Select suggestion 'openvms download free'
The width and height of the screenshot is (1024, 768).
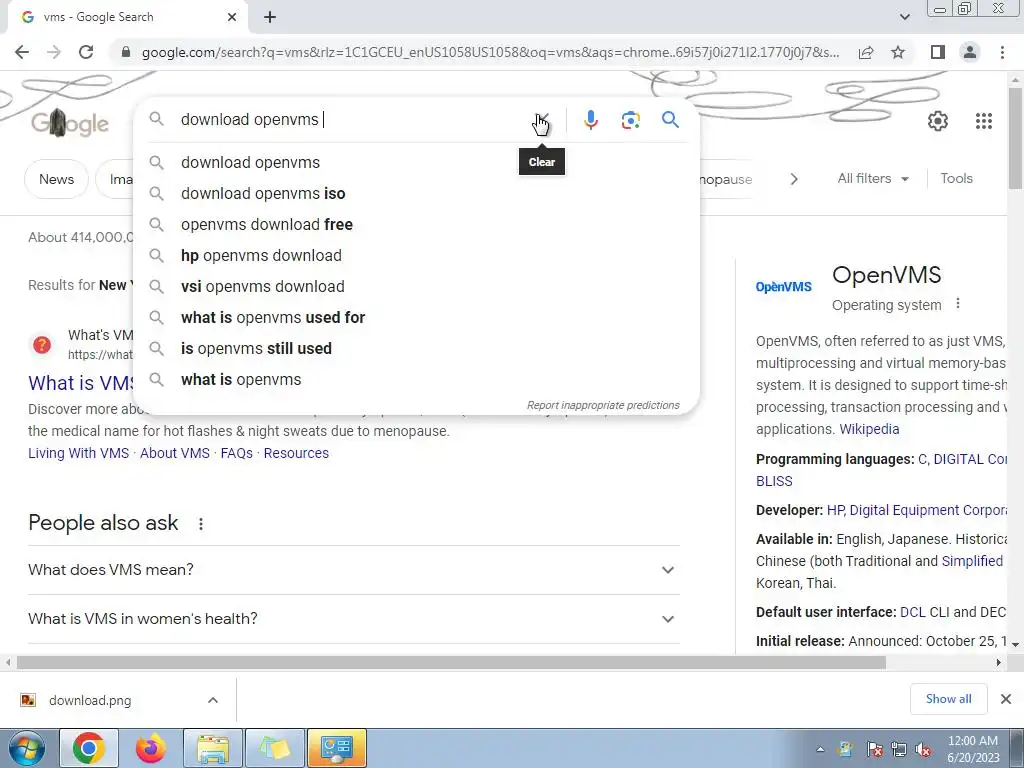[416, 225]
